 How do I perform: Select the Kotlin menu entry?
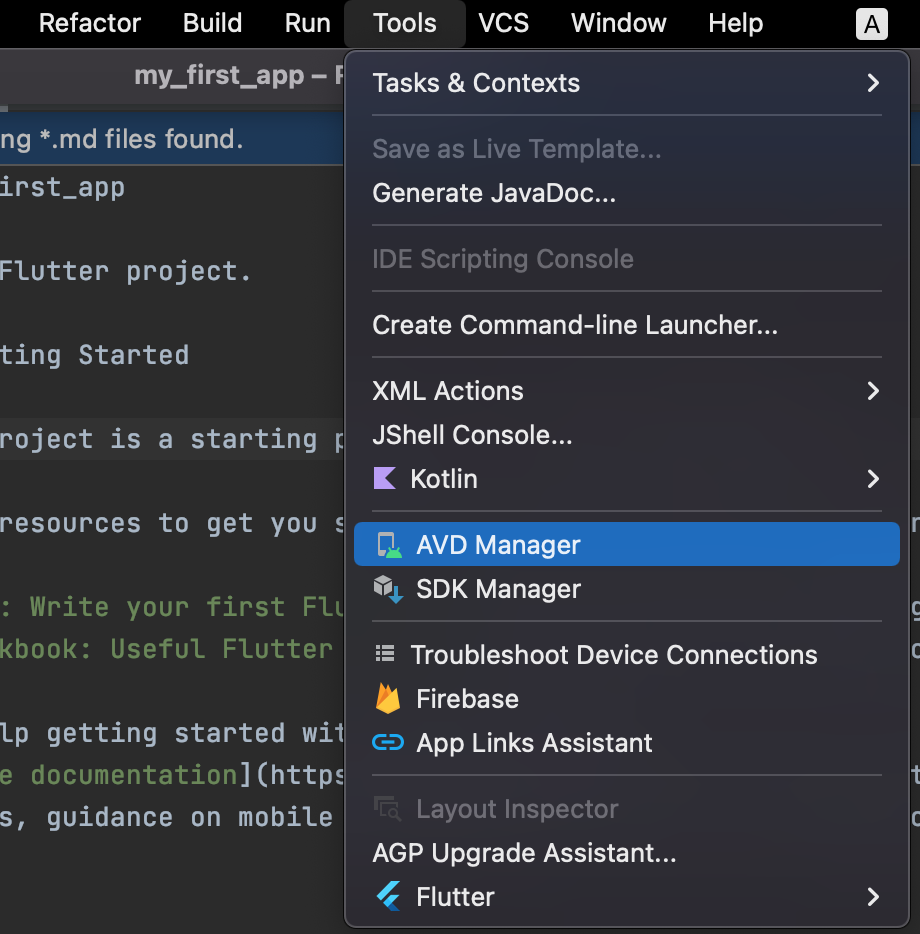point(627,478)
